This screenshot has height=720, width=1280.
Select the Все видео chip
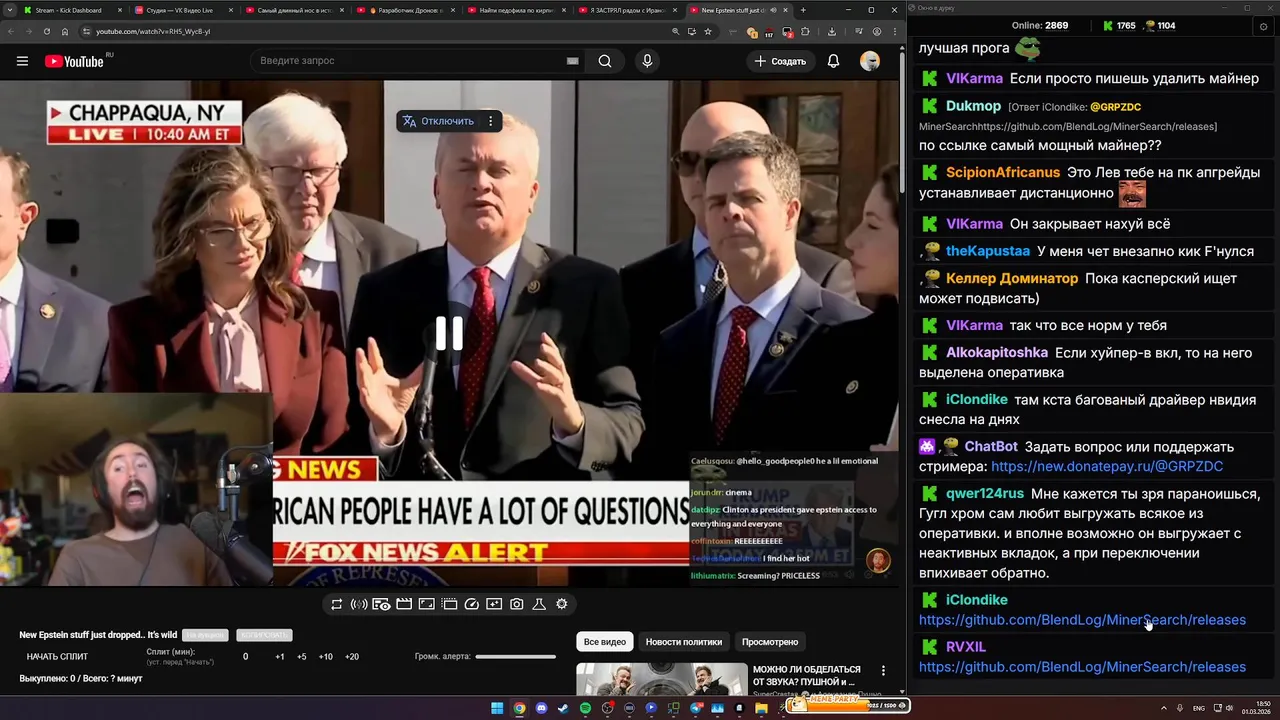click(x=605, y=642)
